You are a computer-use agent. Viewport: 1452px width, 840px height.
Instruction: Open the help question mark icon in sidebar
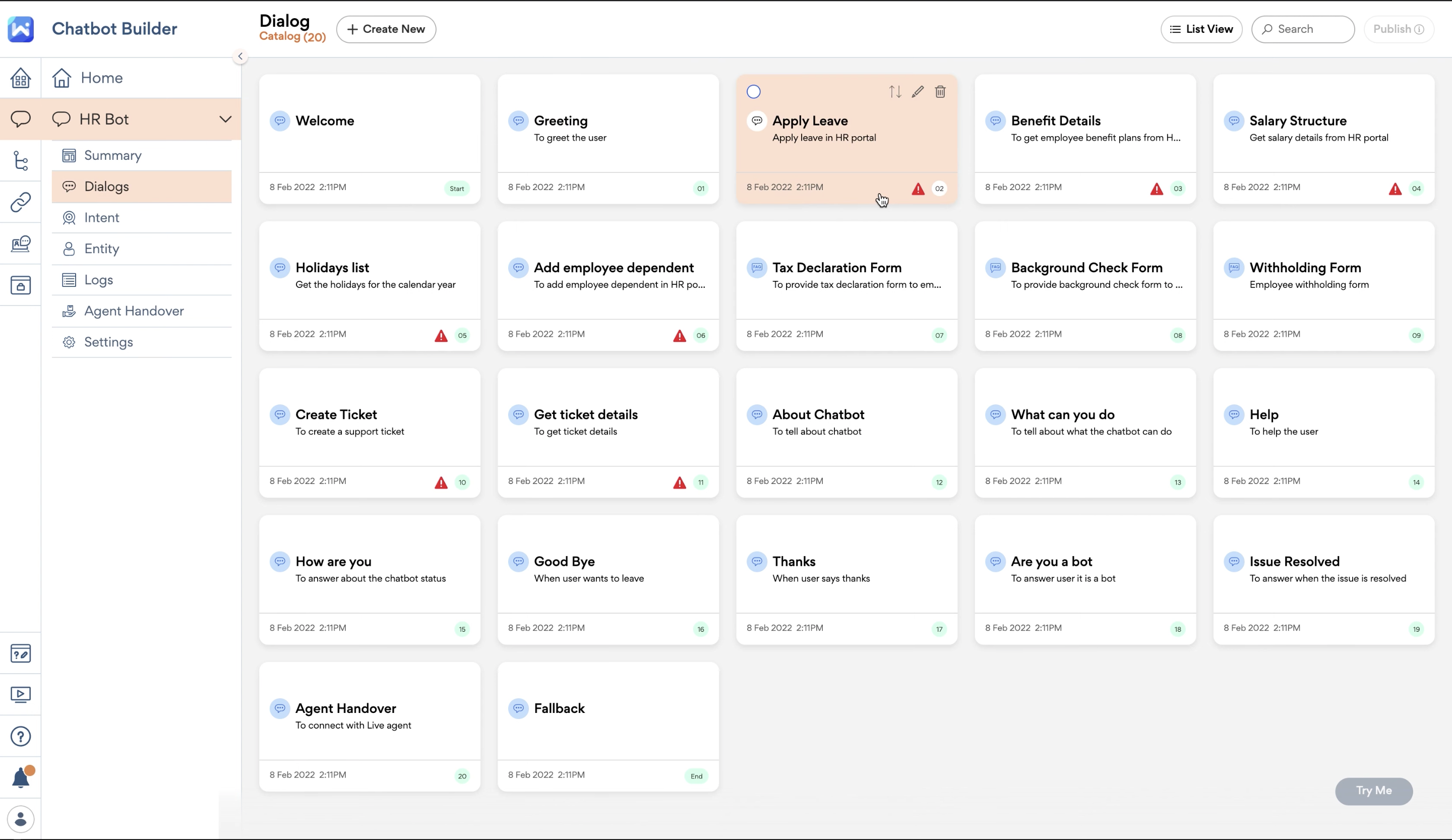(21, 736)
